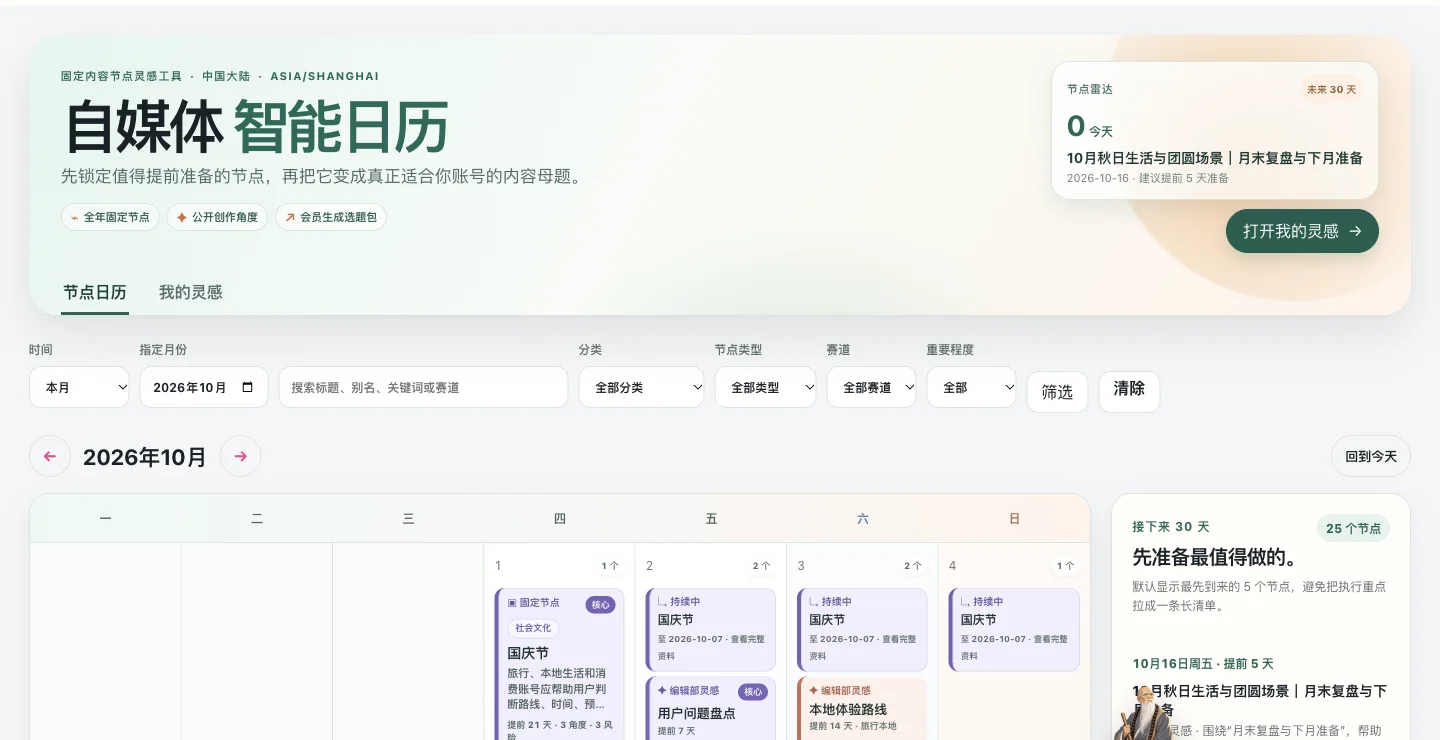Image resolution: width=1440 pixels, height=740 pixels.
Task: Click the sage mascot avatar at bottom right
Action: (x=1142, y=713)
